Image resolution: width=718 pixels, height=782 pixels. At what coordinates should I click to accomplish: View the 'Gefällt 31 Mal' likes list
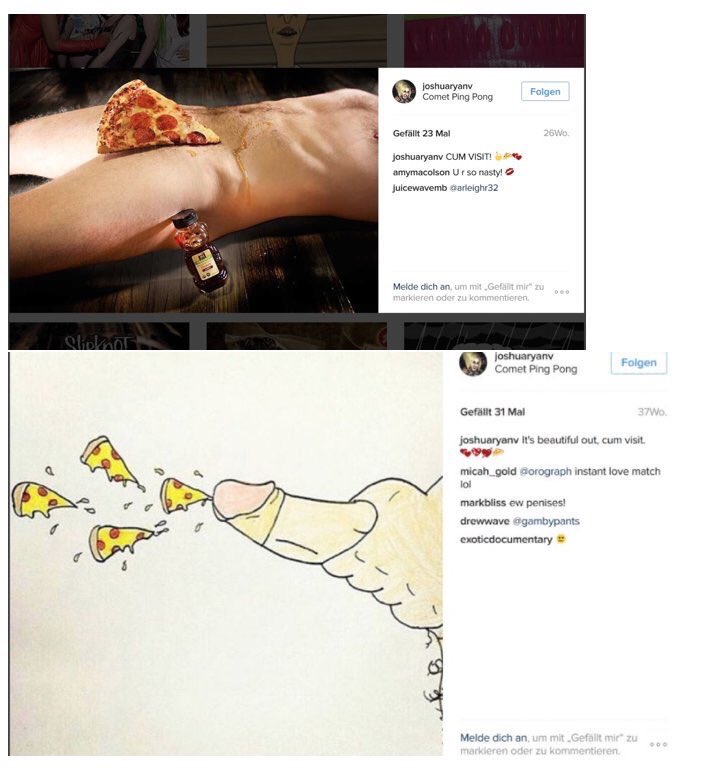point(492,412)
